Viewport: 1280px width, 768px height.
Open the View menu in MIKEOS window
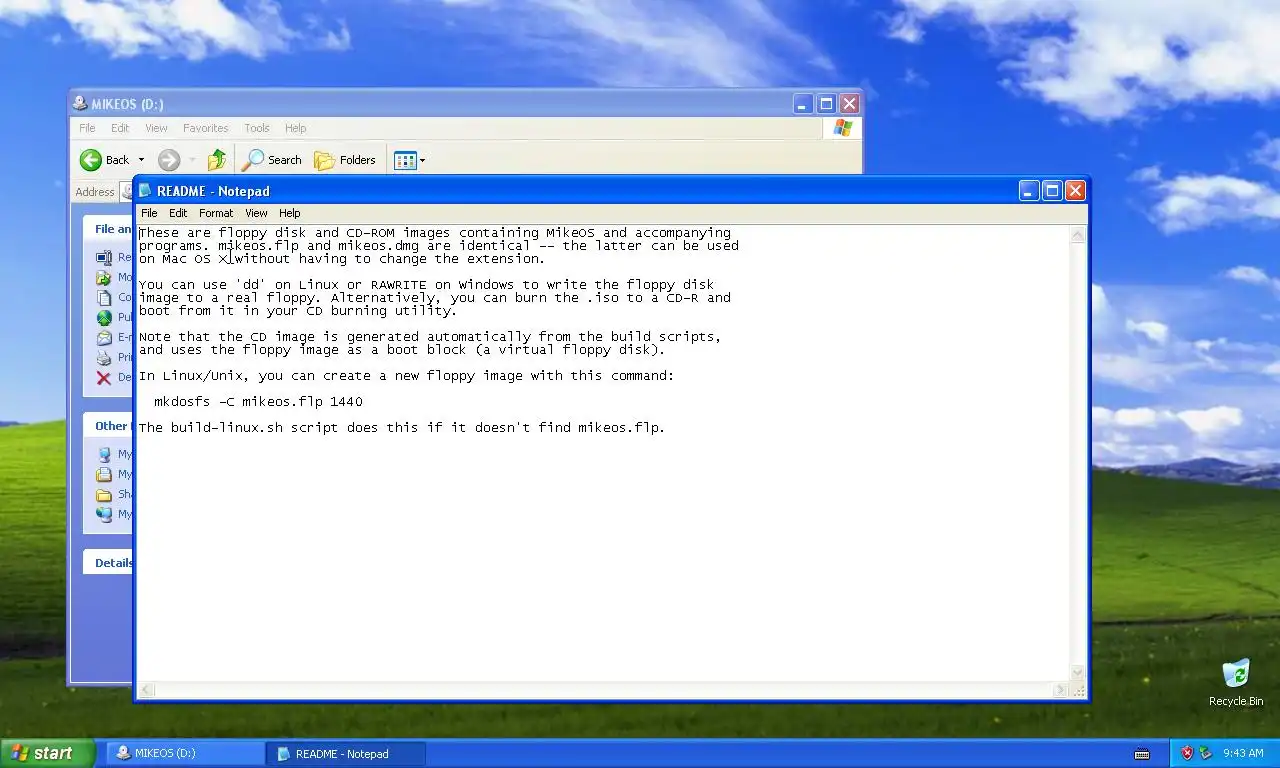pyautogui.click(x=156, y=128)
